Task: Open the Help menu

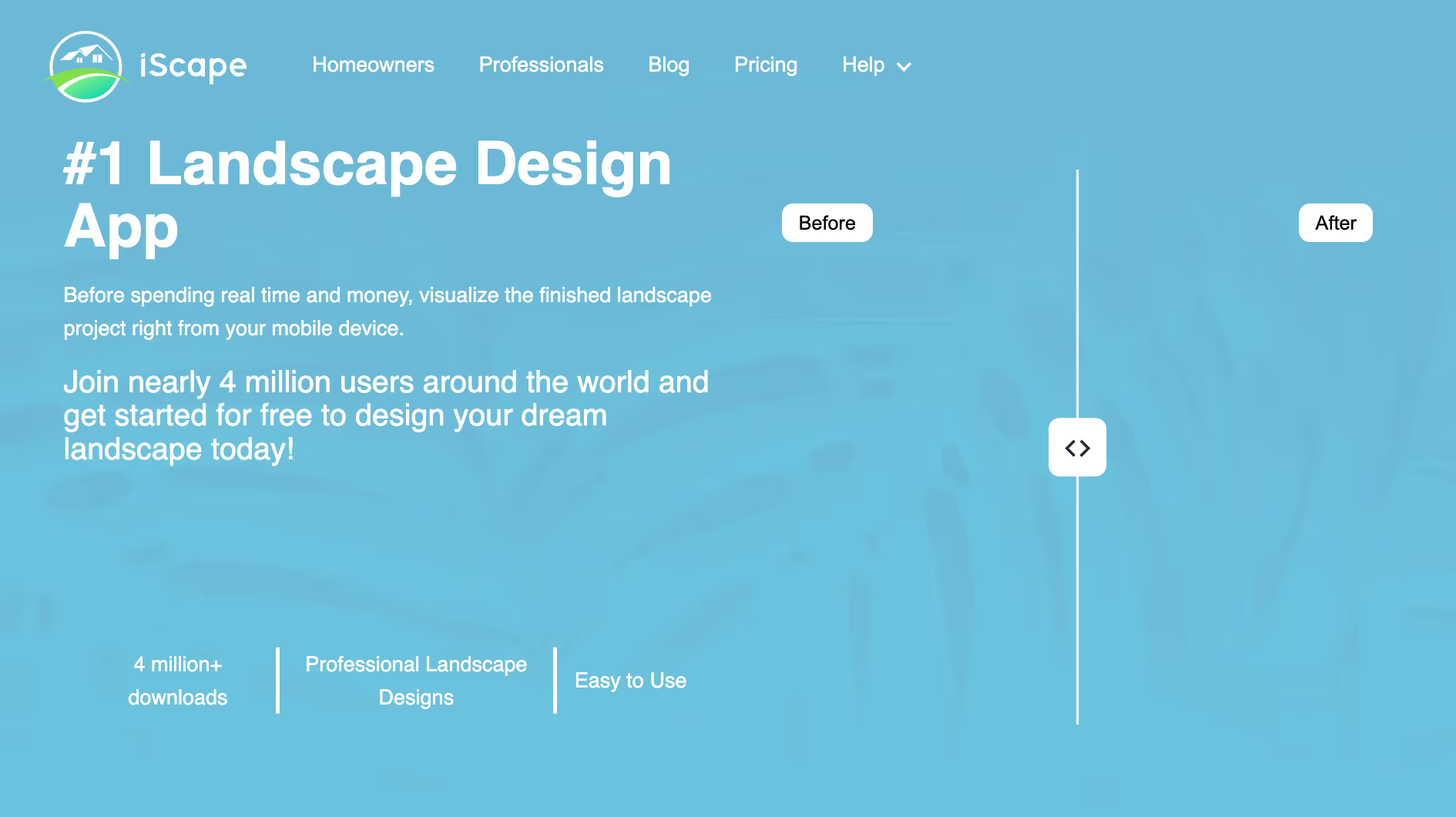Action: 863,65
